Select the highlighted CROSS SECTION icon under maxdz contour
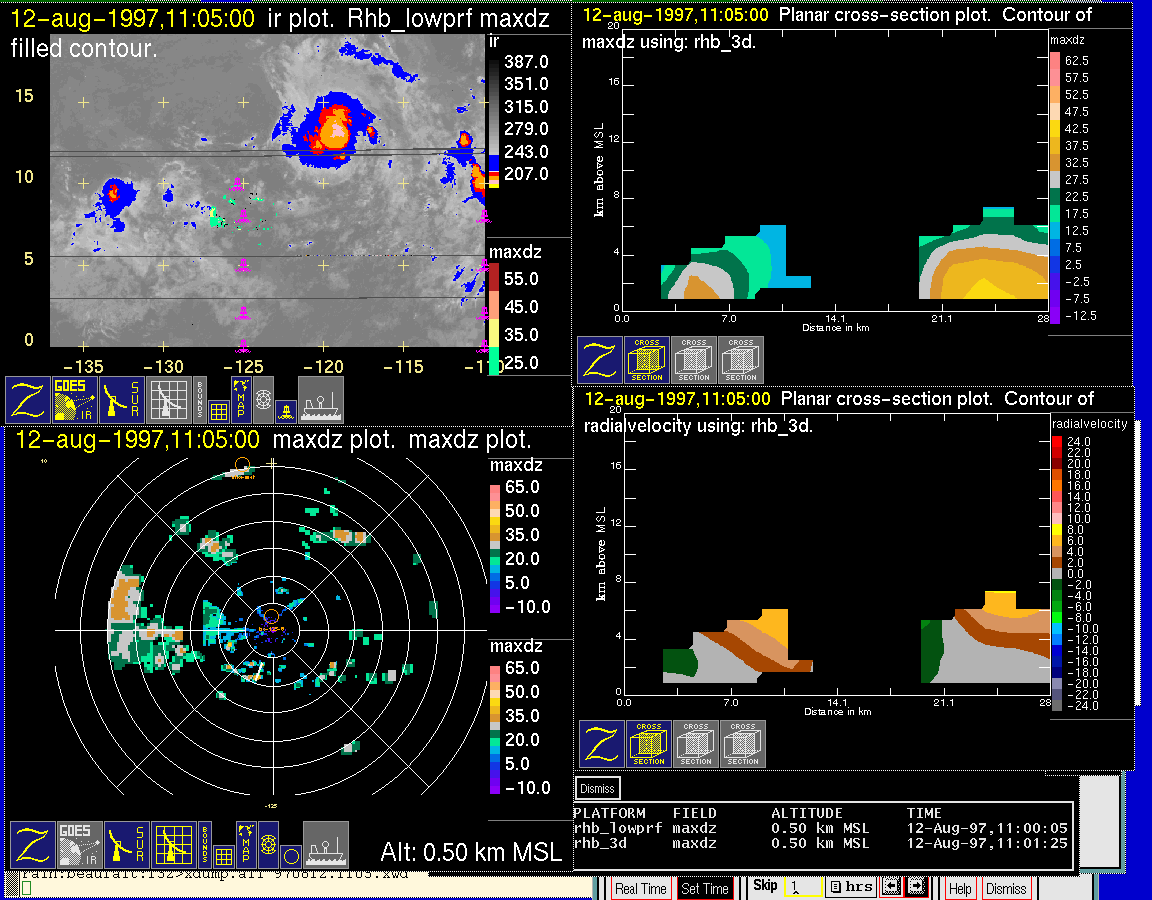 point(647,360)
